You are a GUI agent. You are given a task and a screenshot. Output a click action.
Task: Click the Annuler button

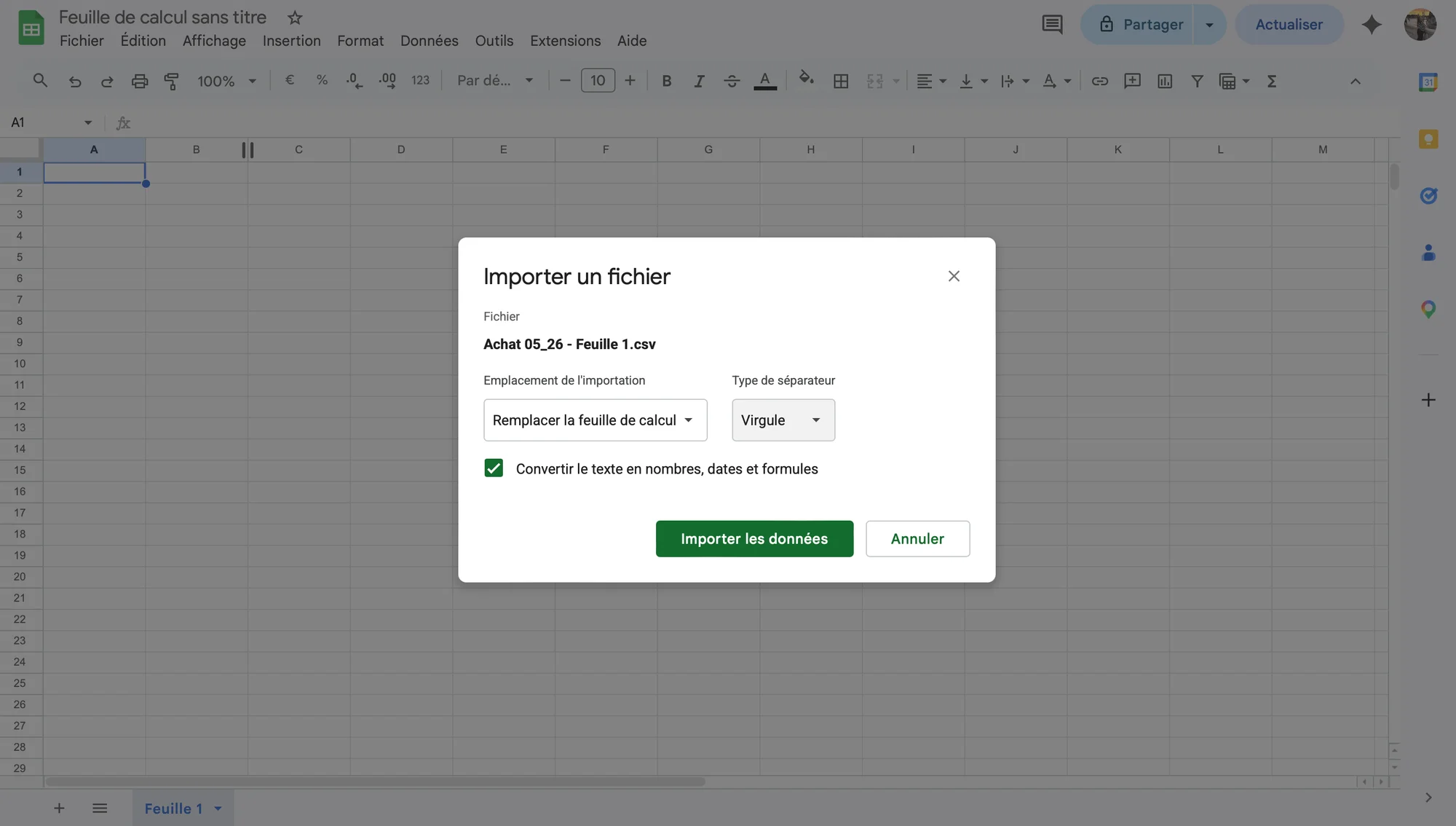917,538
